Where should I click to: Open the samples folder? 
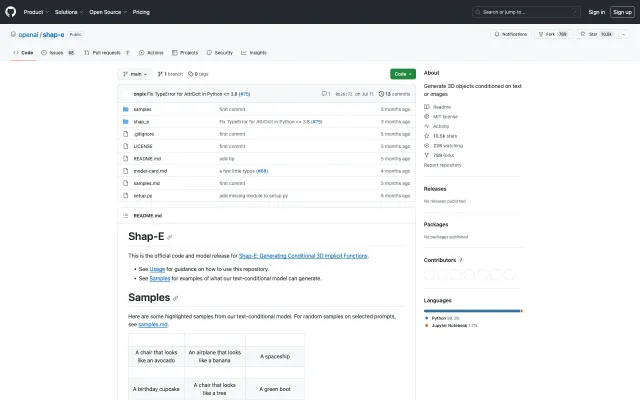[x=143, y=108]
